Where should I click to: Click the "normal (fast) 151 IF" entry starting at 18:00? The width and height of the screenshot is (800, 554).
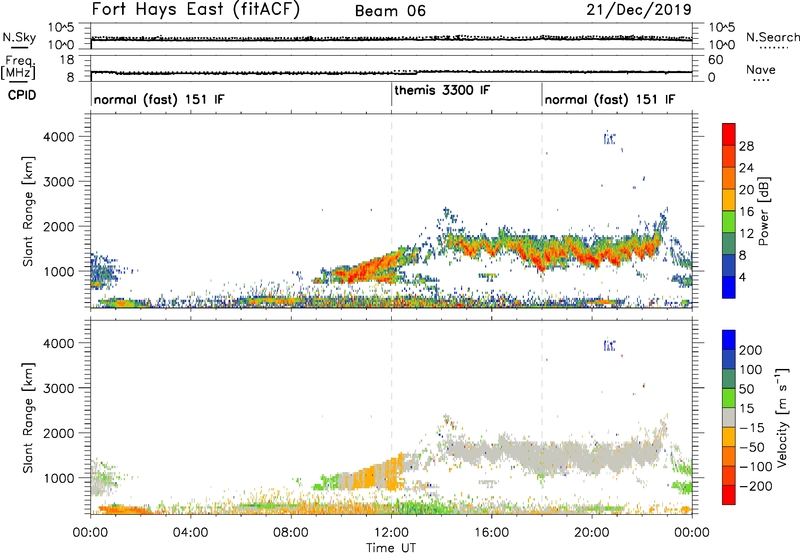[x=610, y=100]
